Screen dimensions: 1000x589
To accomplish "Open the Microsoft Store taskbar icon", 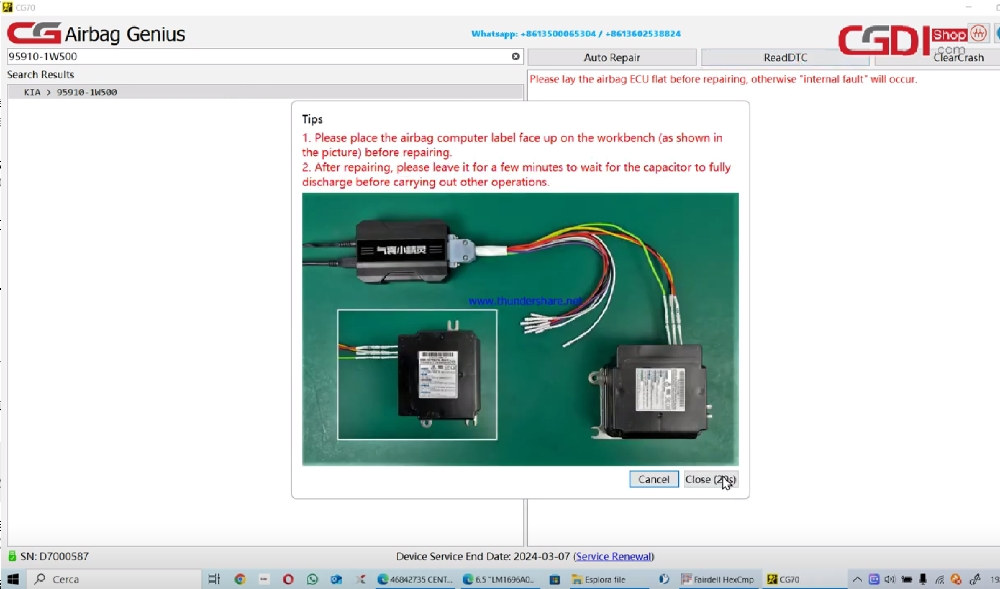I will pos(555,579).
